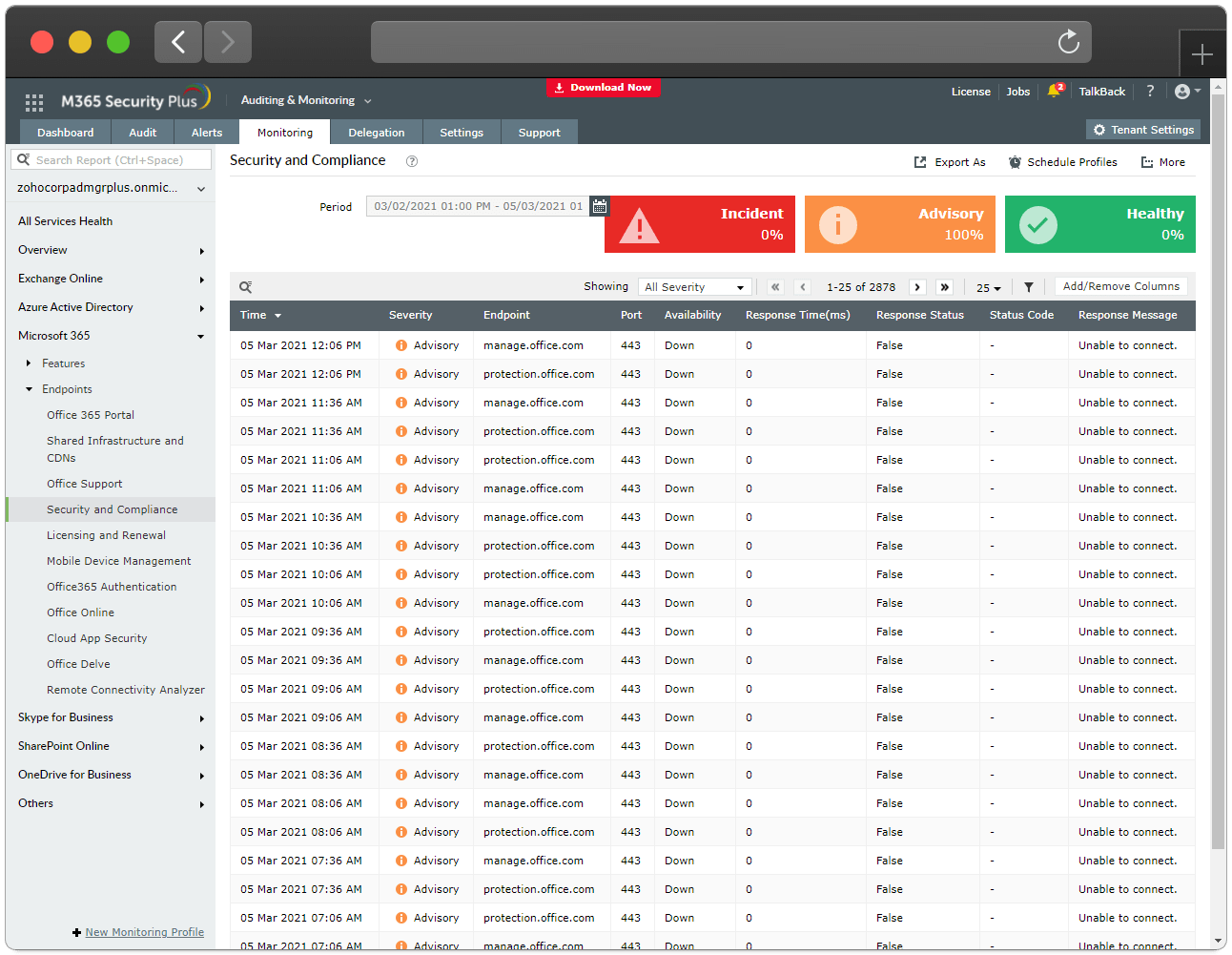Go to the first page of results

[x=775, y=287]
